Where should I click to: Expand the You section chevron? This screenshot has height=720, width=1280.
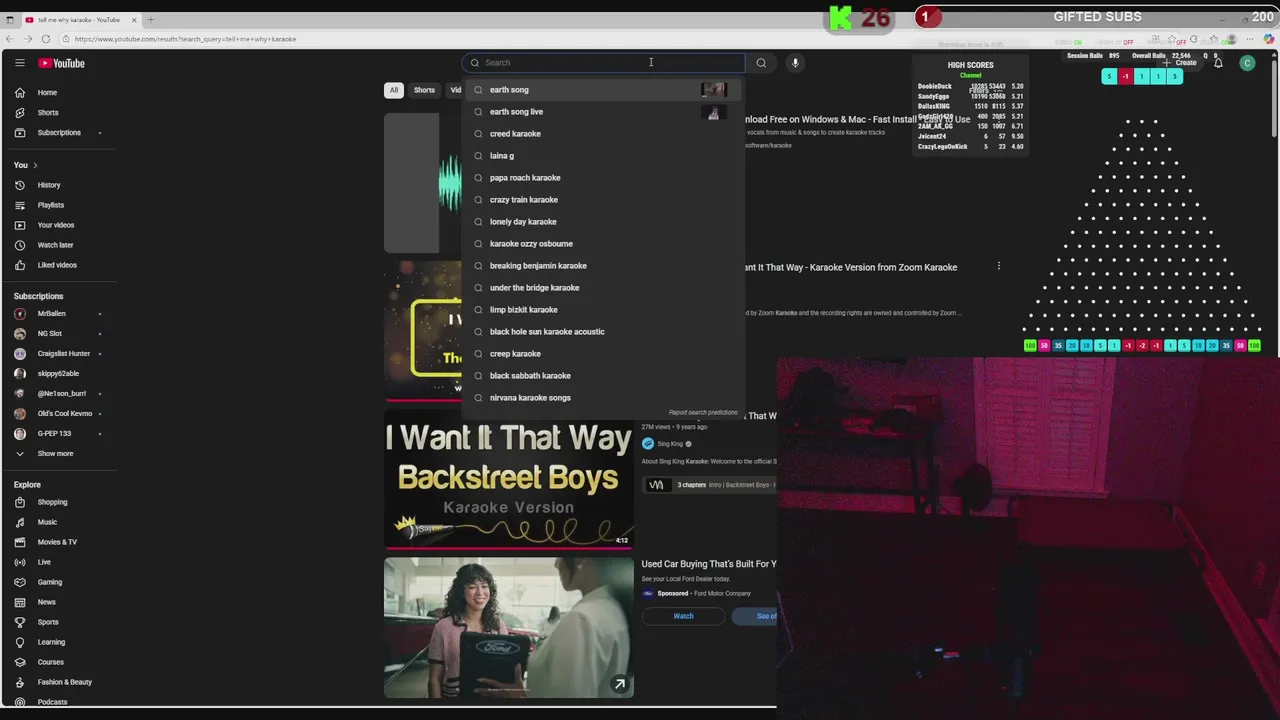[x=35, y=165]
